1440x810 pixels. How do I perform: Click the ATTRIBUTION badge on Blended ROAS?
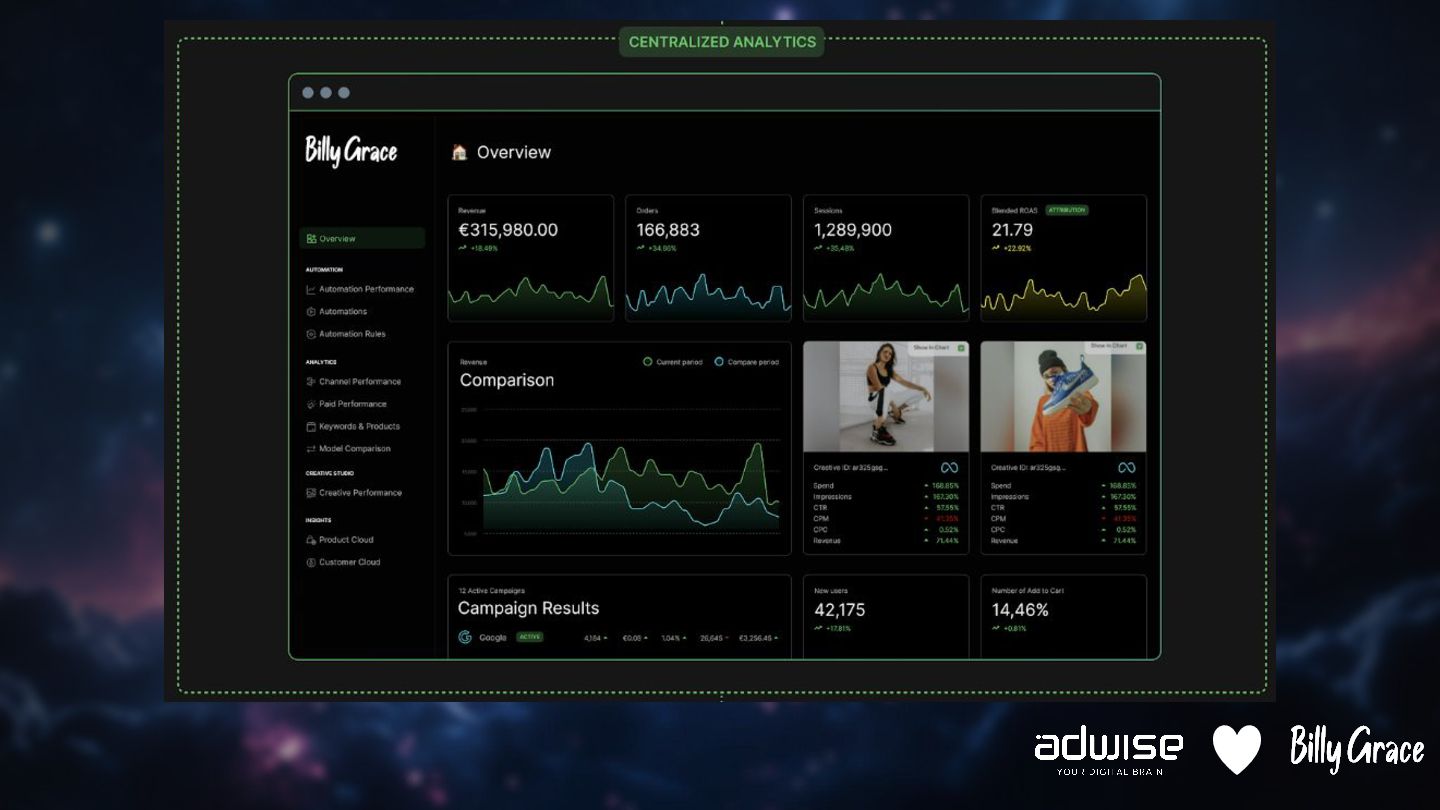coord(1067,211)
